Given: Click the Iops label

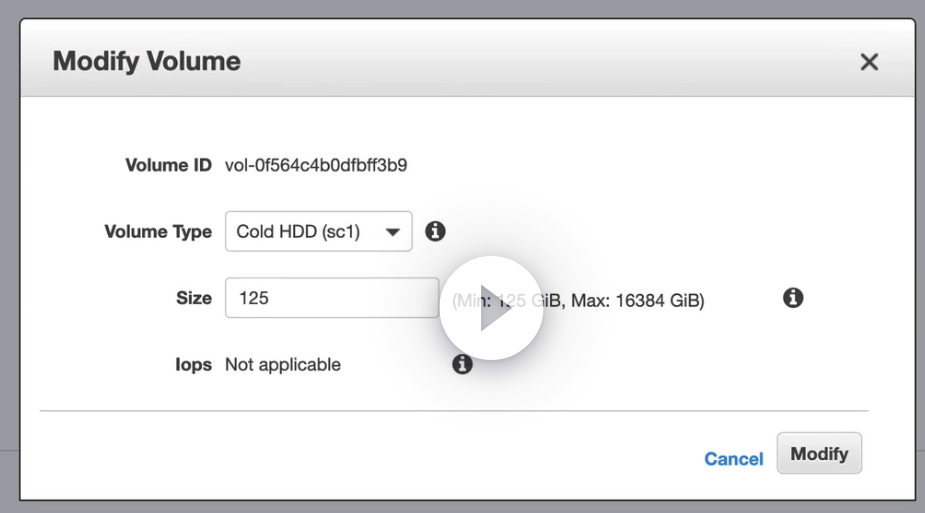Looking at the screenshot, I should click(194, 365).
